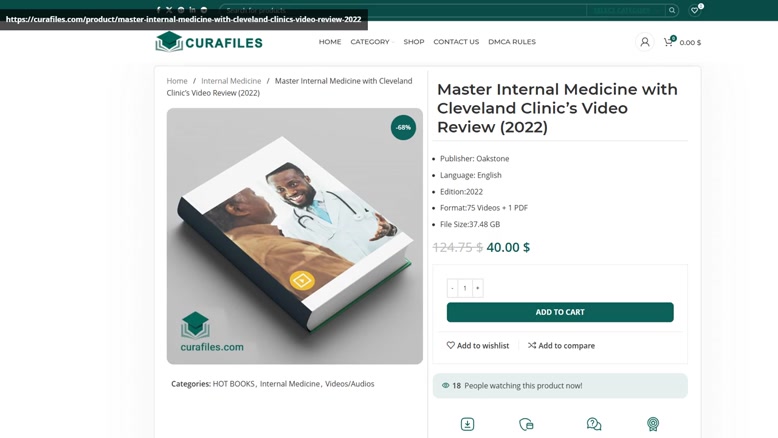Expand the Category menu dropdown
The width and height of the screenshot is (778, 438).
coord(372,42)
